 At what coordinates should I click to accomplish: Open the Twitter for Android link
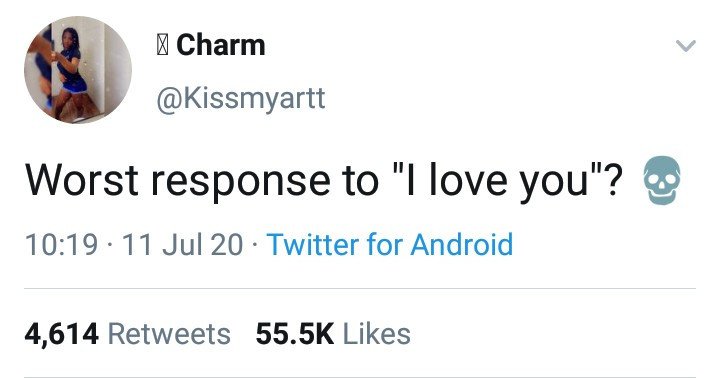(x=390, y=244)
